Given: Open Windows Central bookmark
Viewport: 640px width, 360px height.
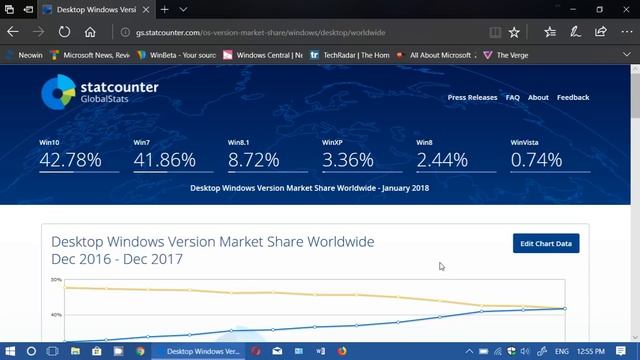Looking at the screenshot, I should pos(263,55).
